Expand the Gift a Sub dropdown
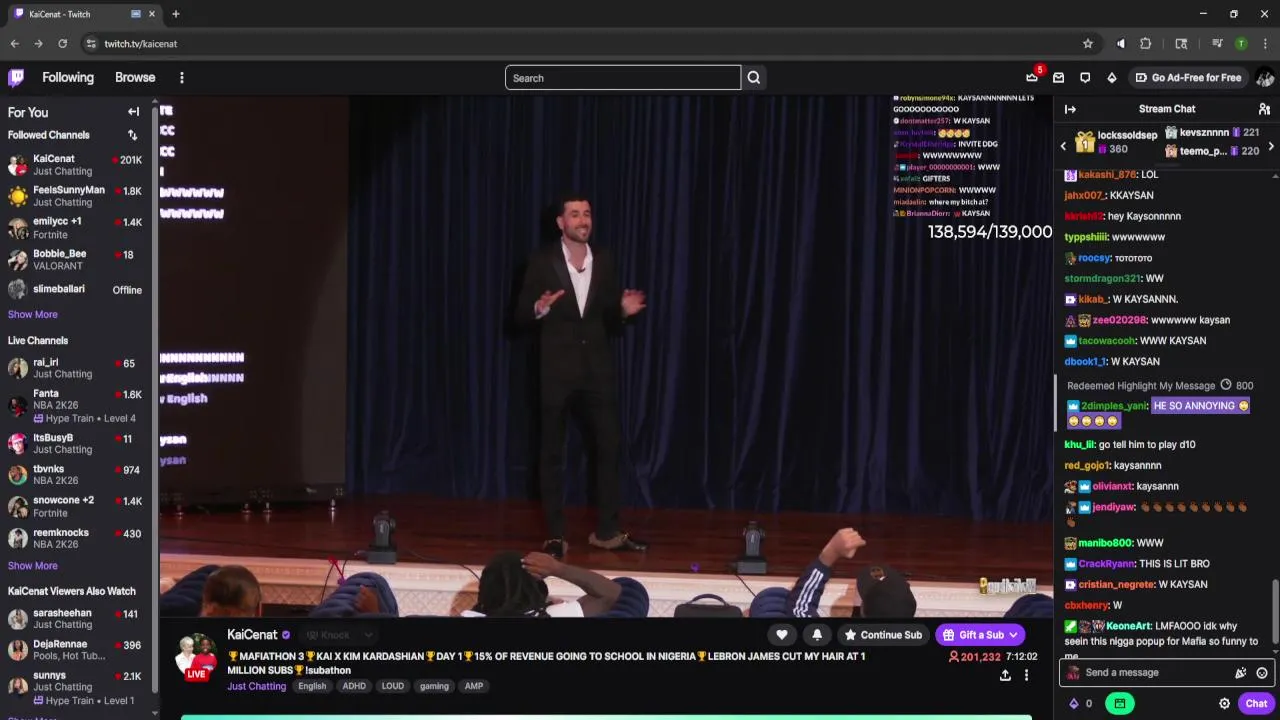Viewport: 1280px width, 720px height. (1013, 635)
